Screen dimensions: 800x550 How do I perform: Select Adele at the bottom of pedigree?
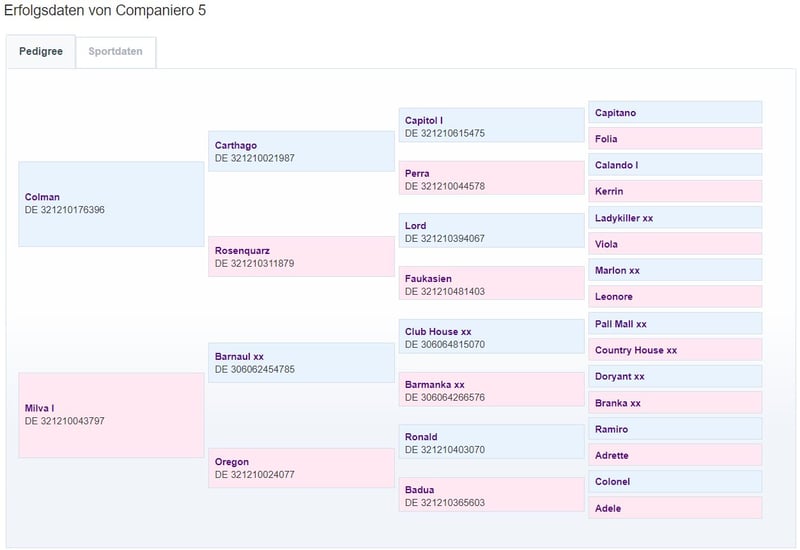(675, 508)
